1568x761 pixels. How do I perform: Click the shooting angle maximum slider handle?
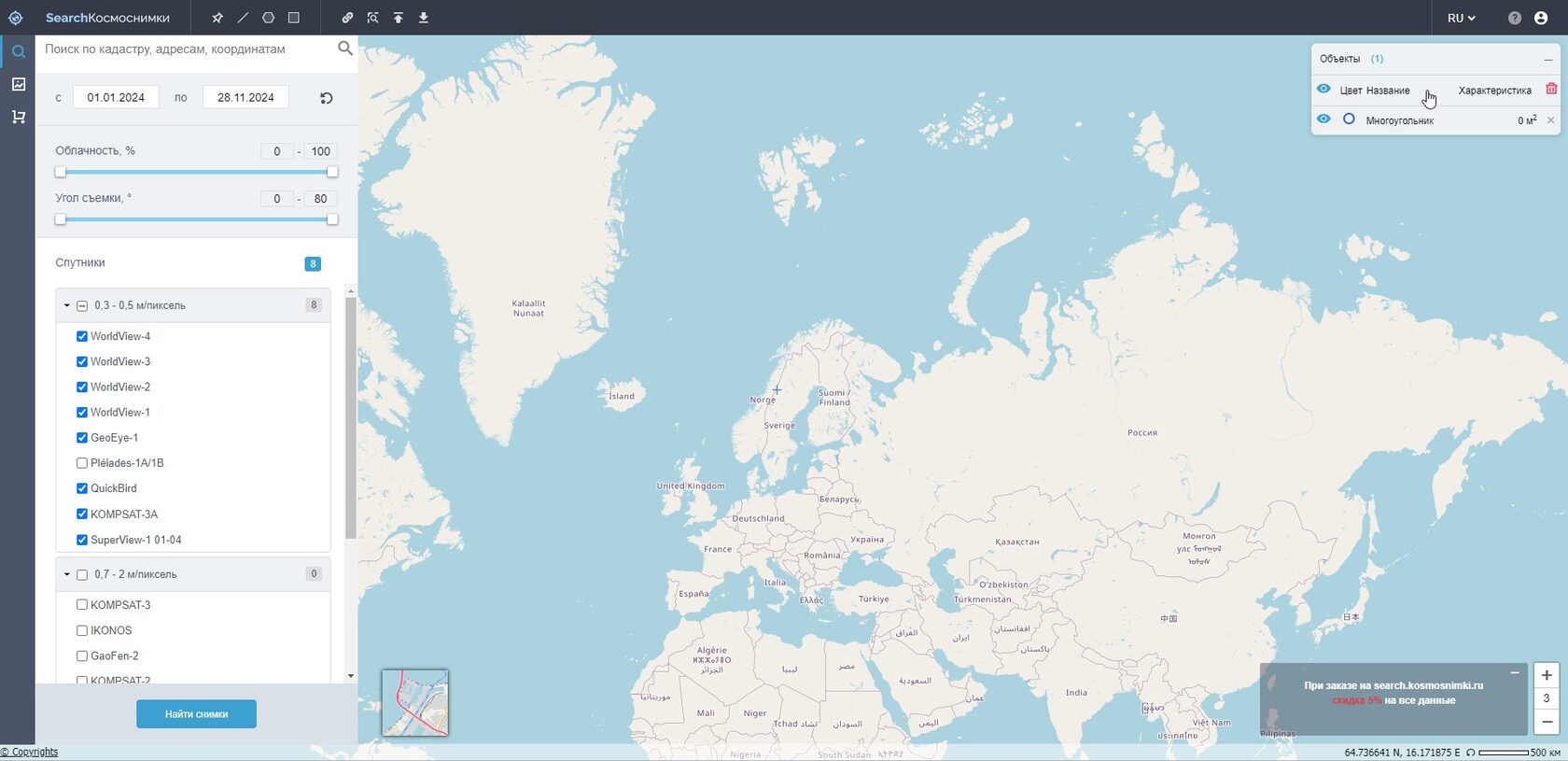[x=332, y=219]
